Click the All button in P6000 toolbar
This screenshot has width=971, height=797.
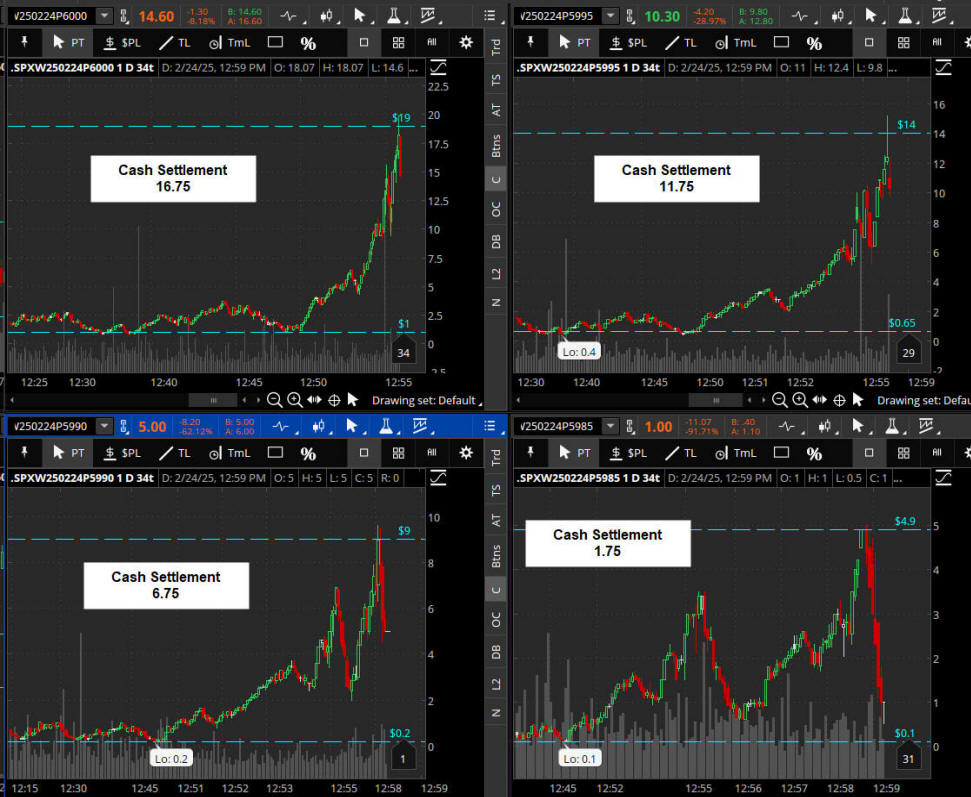pos(432,42)
